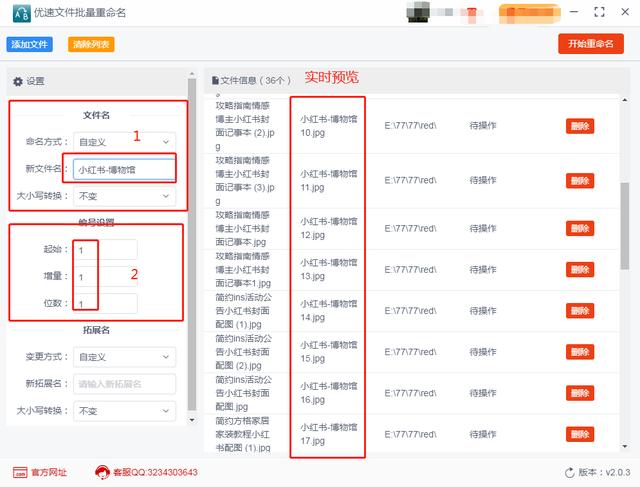This screenshot has width=640, height=487.
Task: Toggle fullscreen window icon
Action: coord(599,12)
